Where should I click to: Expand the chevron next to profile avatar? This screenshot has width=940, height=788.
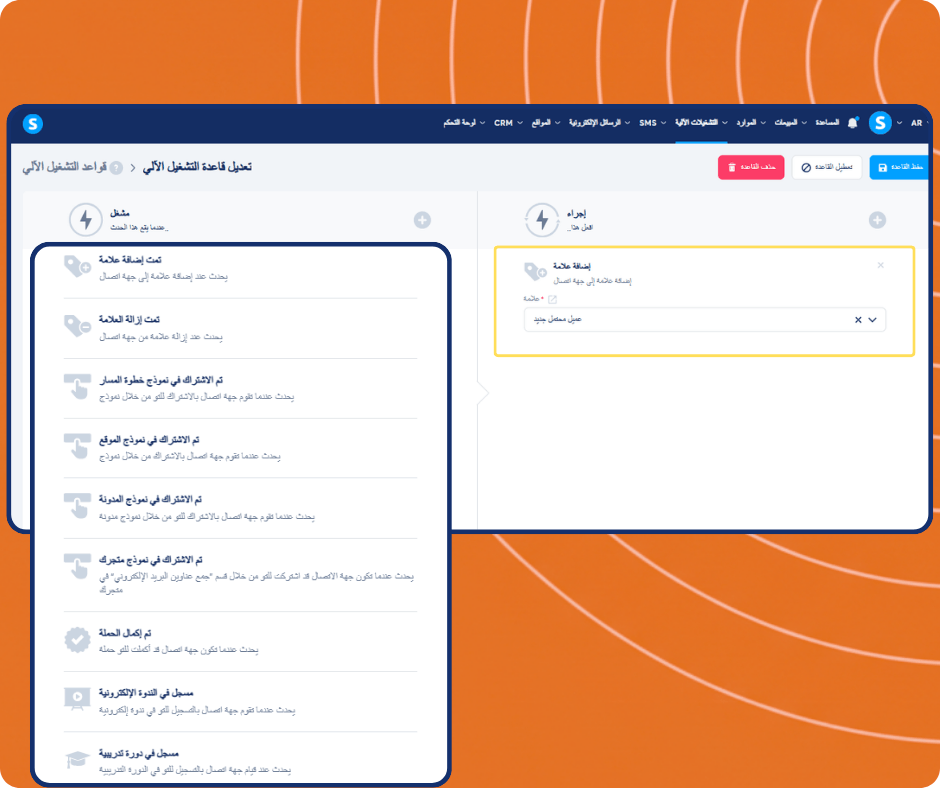pyautogui.click(x=899, y=123)
